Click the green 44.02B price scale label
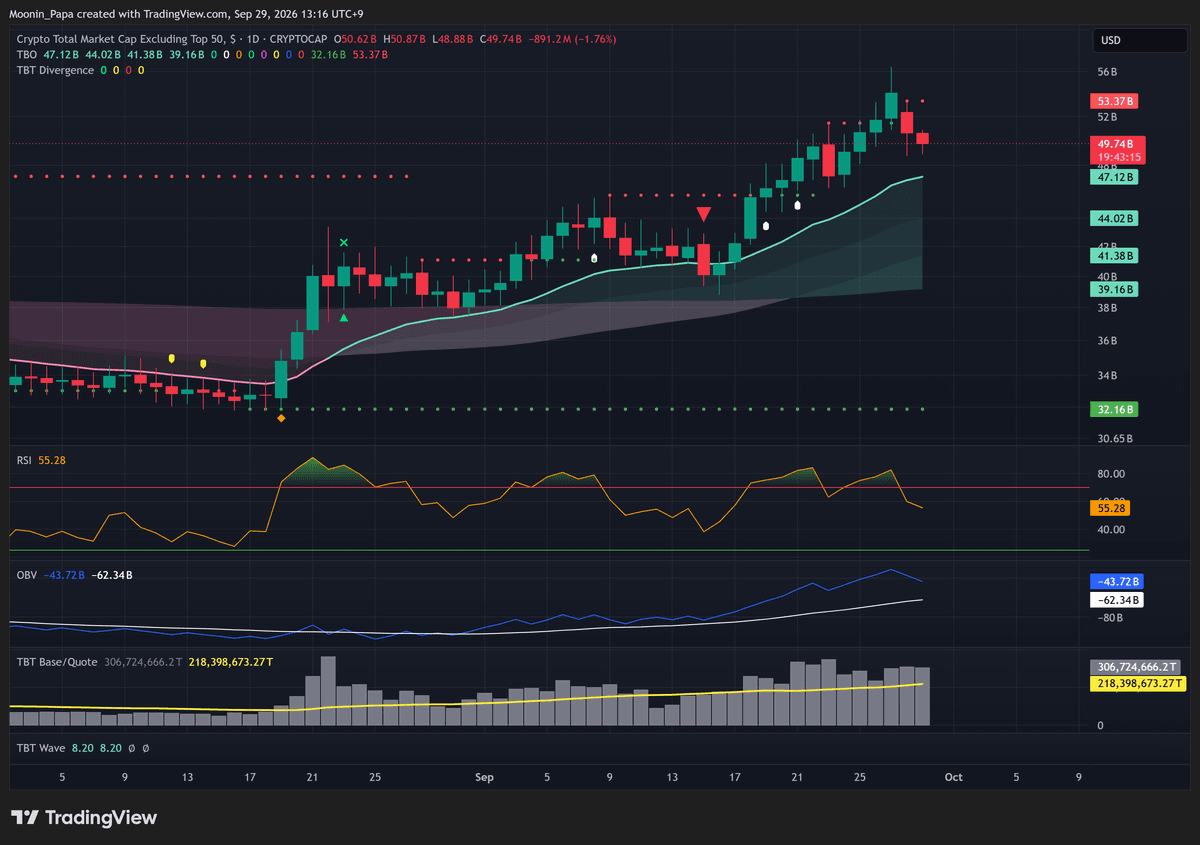Screen dimensions: 1200x845 coord(1115,218)
